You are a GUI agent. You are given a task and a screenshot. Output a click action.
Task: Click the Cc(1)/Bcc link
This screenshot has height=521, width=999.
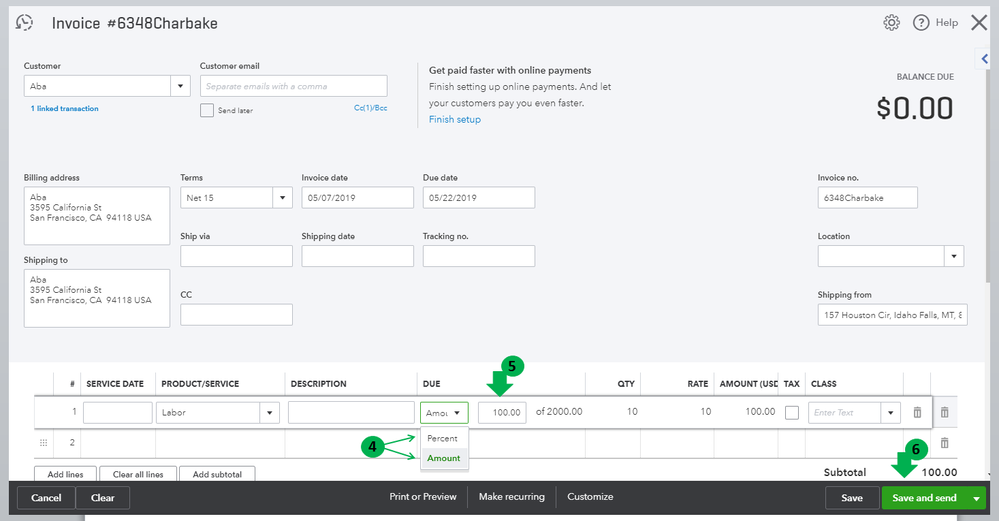click(x=370, y=108)
